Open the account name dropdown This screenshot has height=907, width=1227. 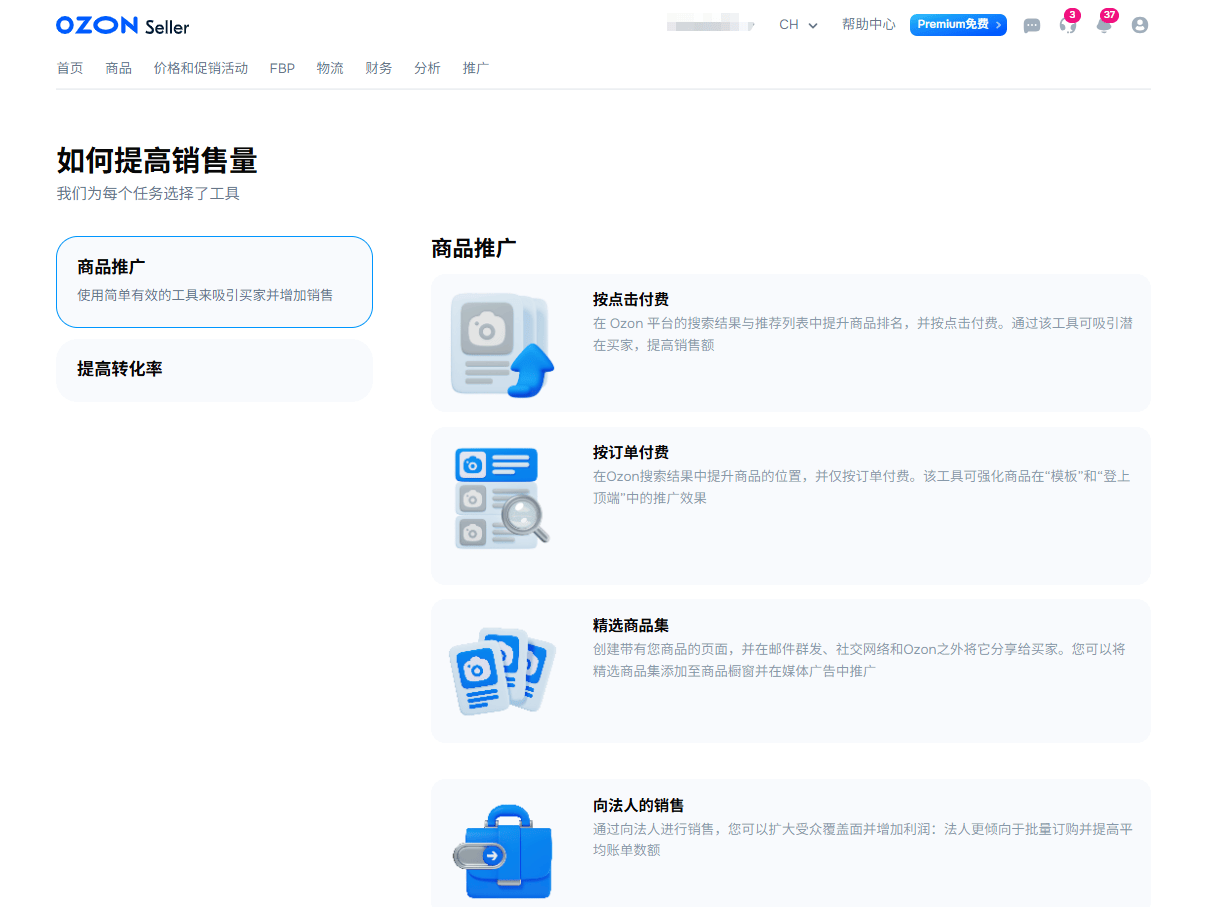(710, 25)
